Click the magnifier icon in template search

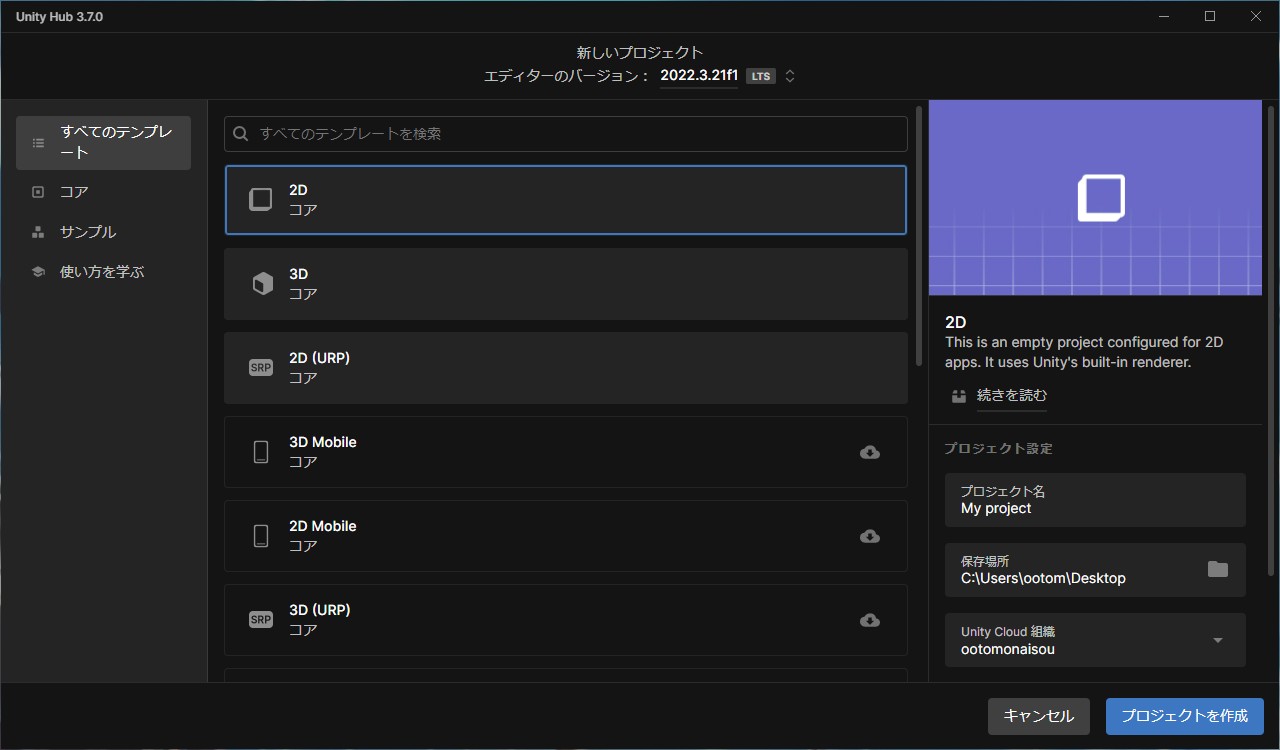coord(241,134)
